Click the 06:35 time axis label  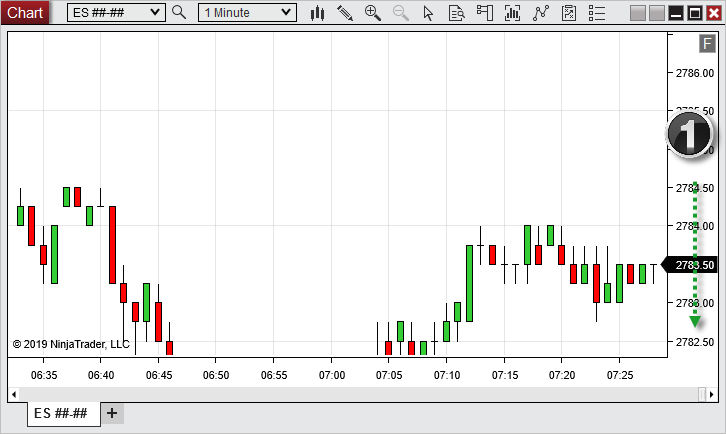[44, 375]
